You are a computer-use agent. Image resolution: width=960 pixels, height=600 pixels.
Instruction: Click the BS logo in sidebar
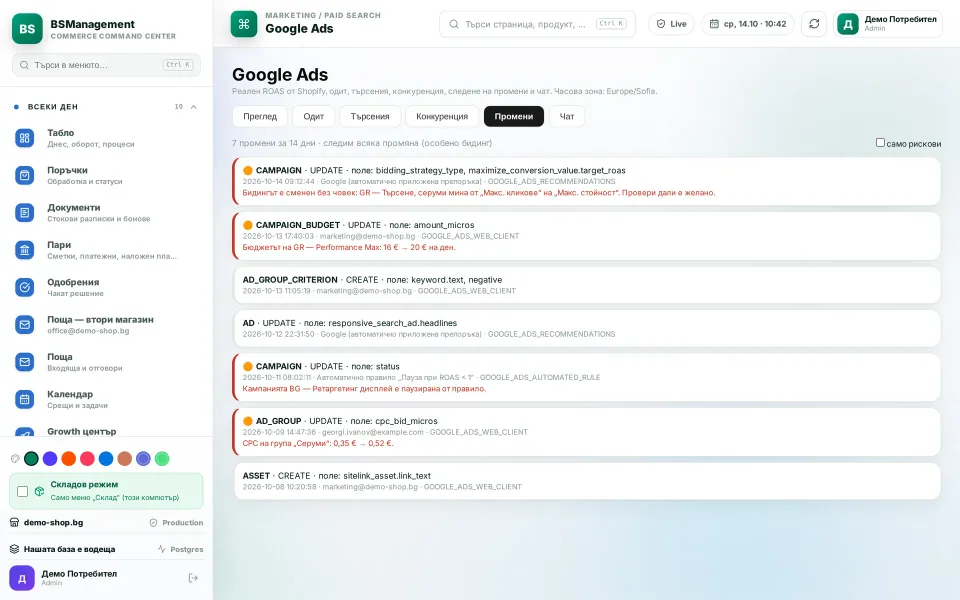pyautogui.click(x=27, y=29)
